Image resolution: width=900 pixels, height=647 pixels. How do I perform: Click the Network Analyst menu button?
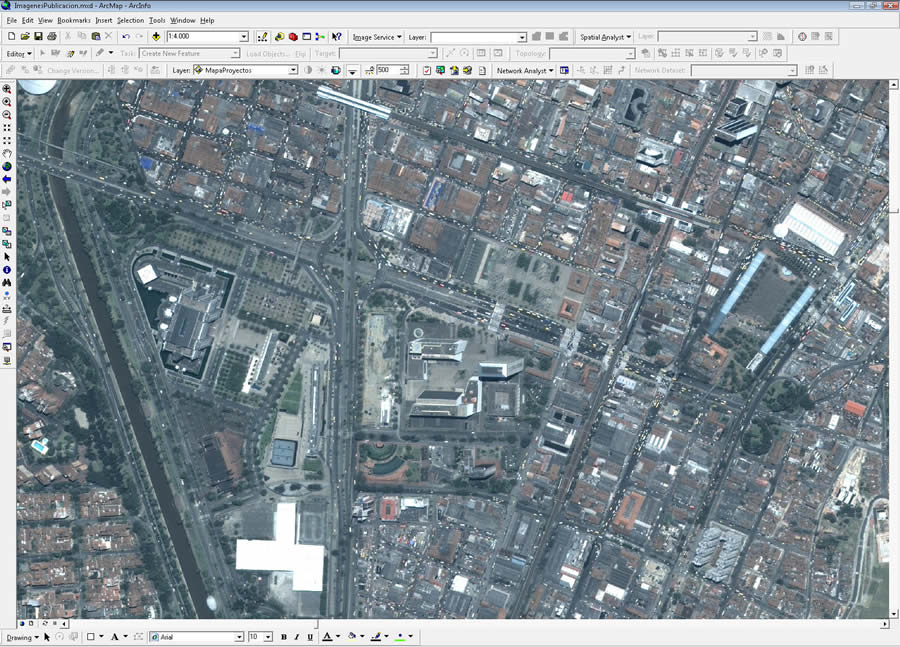click(525, 70)
